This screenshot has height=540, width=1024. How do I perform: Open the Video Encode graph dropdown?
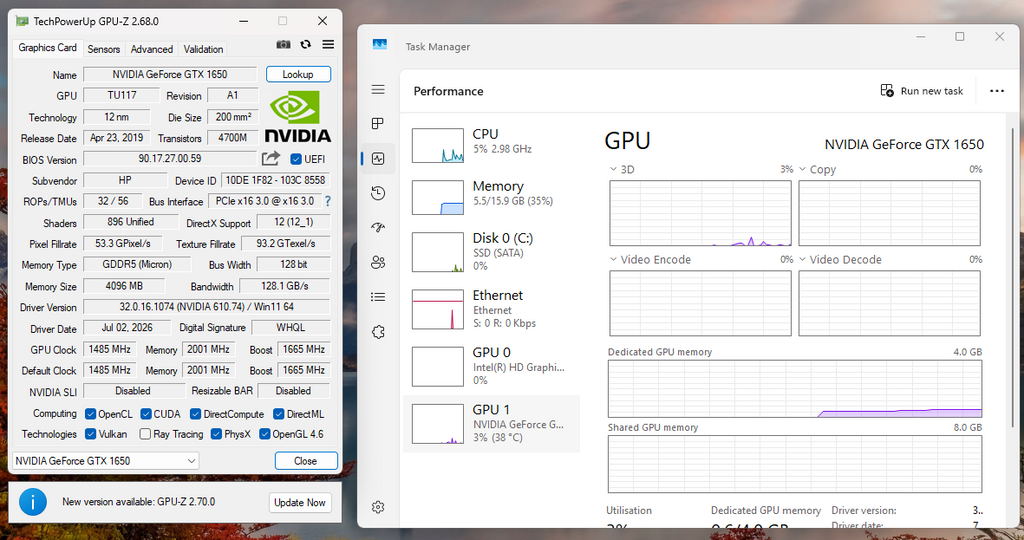(x=613, y=259)
